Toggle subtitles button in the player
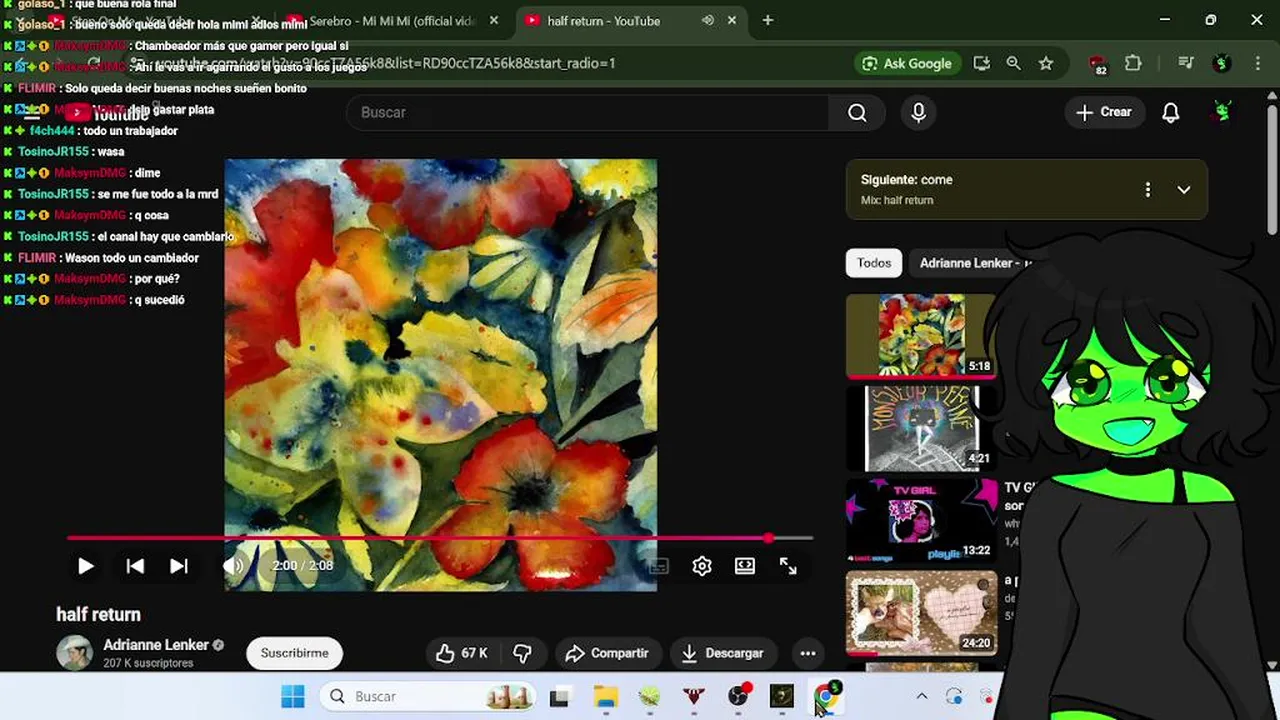Screen dimensions: 1280x720 coord(658,566)
